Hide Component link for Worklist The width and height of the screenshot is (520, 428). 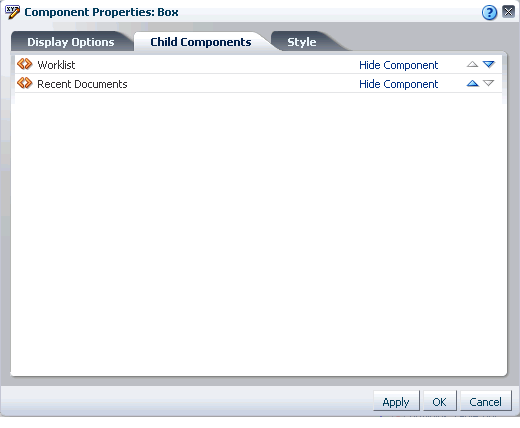pos(398,65)
